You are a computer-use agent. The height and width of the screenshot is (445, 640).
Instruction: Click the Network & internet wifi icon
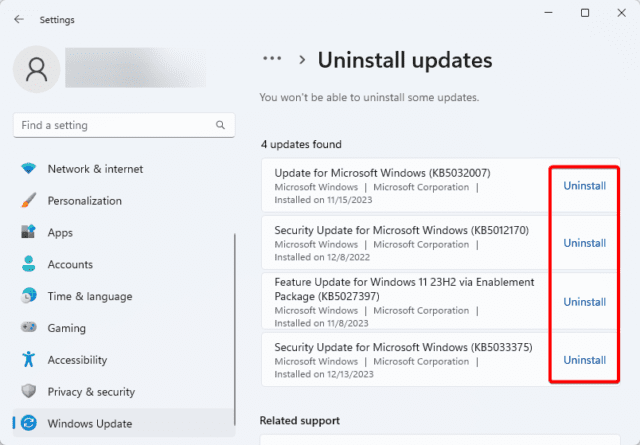29,169
